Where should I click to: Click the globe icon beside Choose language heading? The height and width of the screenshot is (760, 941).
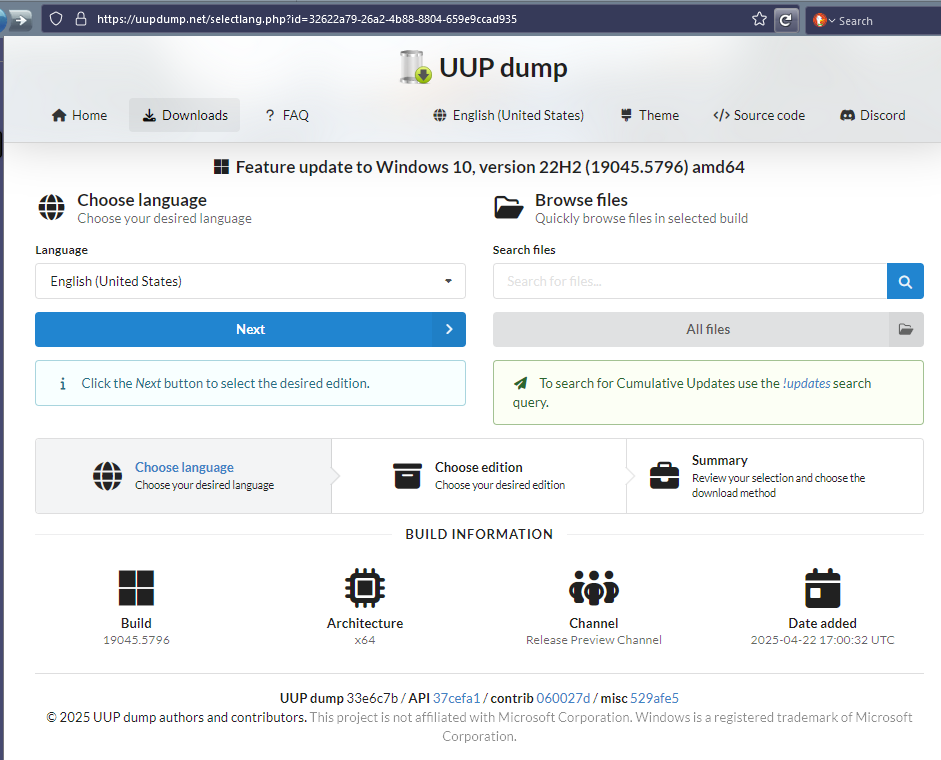pos(52,207)
